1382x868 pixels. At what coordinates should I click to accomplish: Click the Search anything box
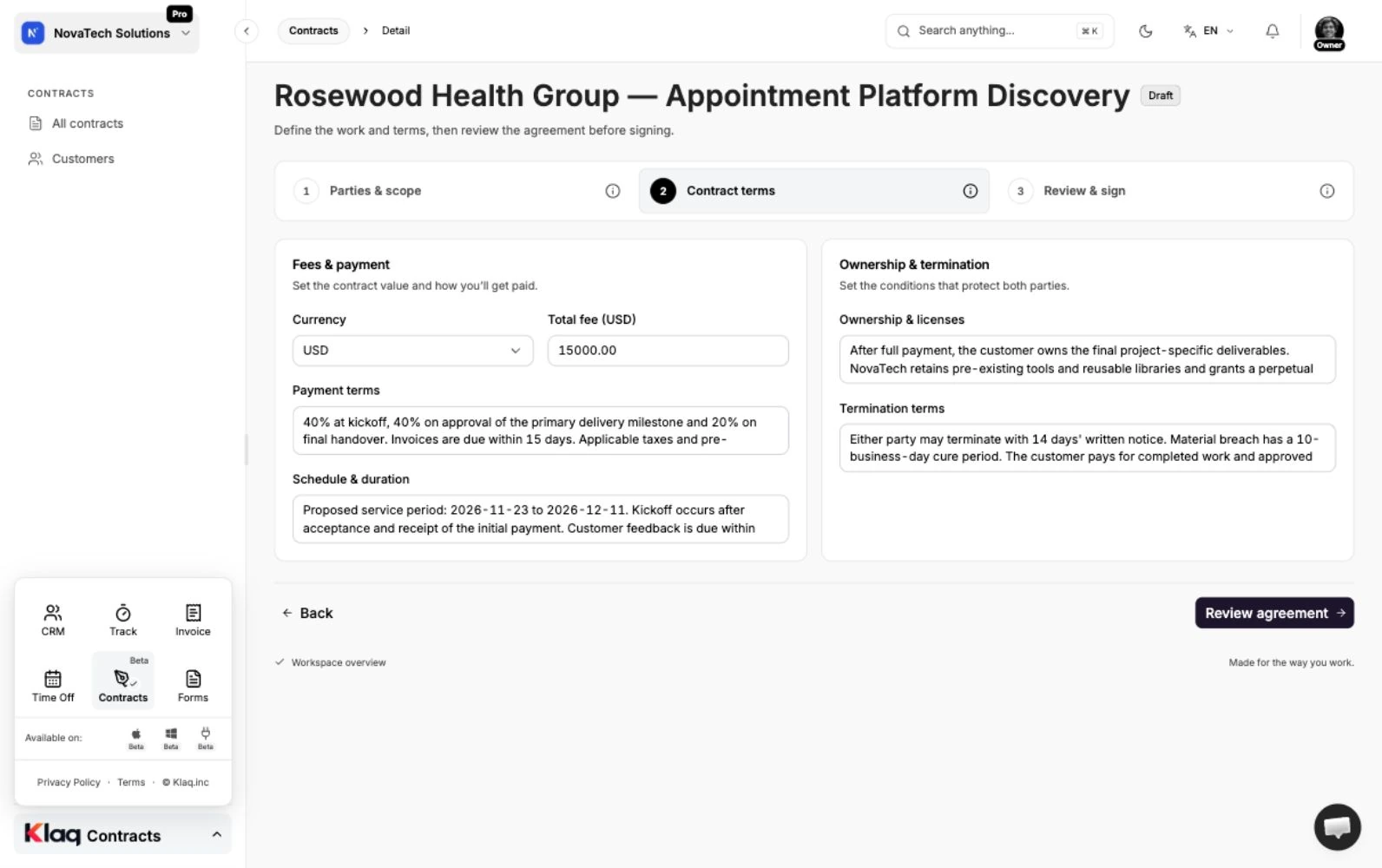(999, 31)
